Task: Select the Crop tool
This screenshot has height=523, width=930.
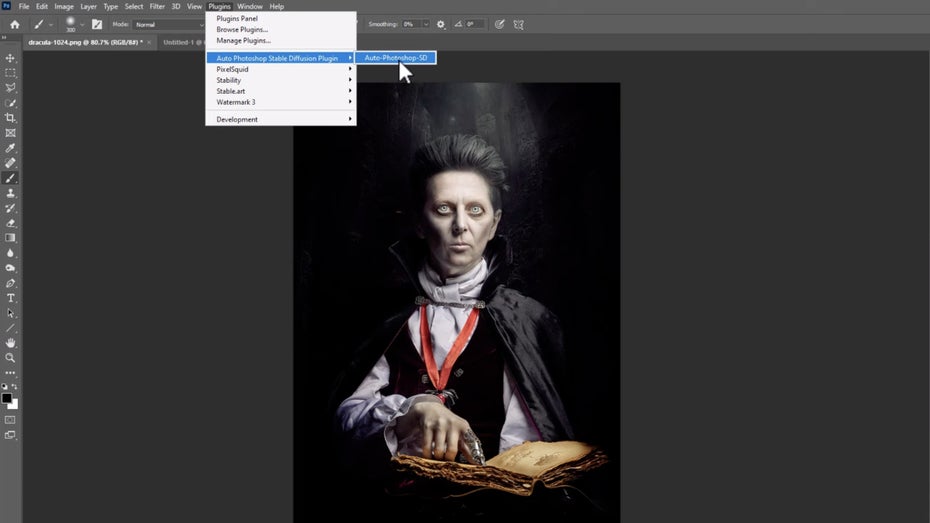Action: [11, 117]
